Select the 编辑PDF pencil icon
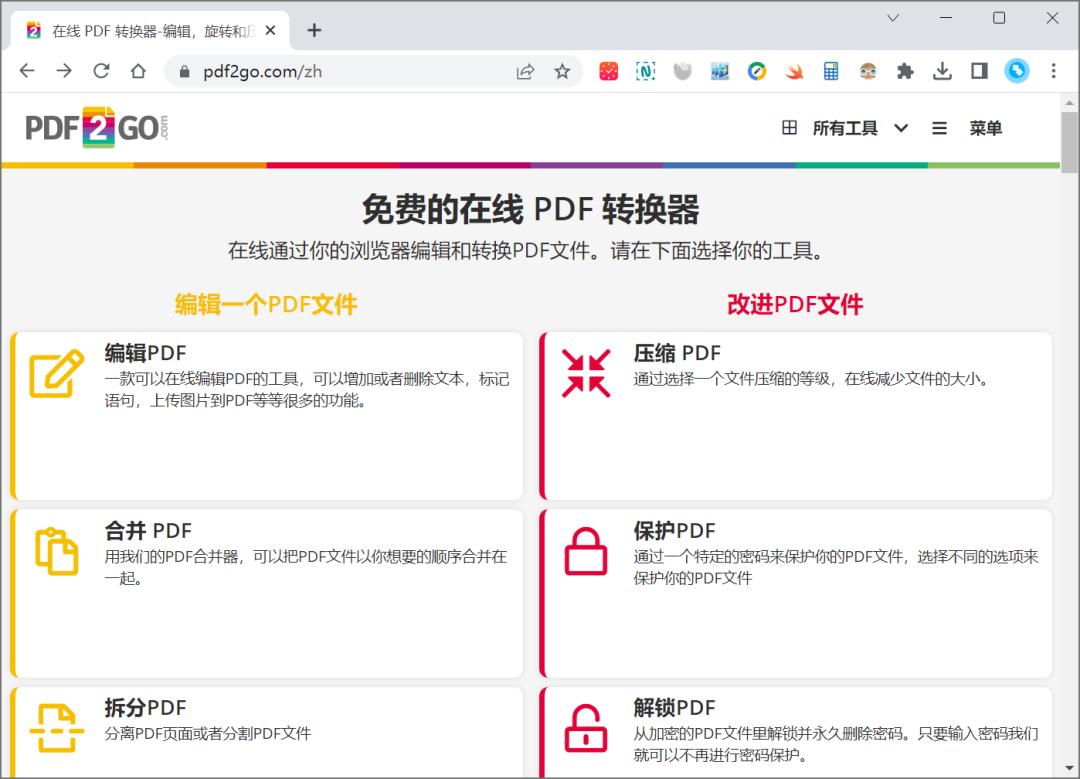 coord(52,372)
